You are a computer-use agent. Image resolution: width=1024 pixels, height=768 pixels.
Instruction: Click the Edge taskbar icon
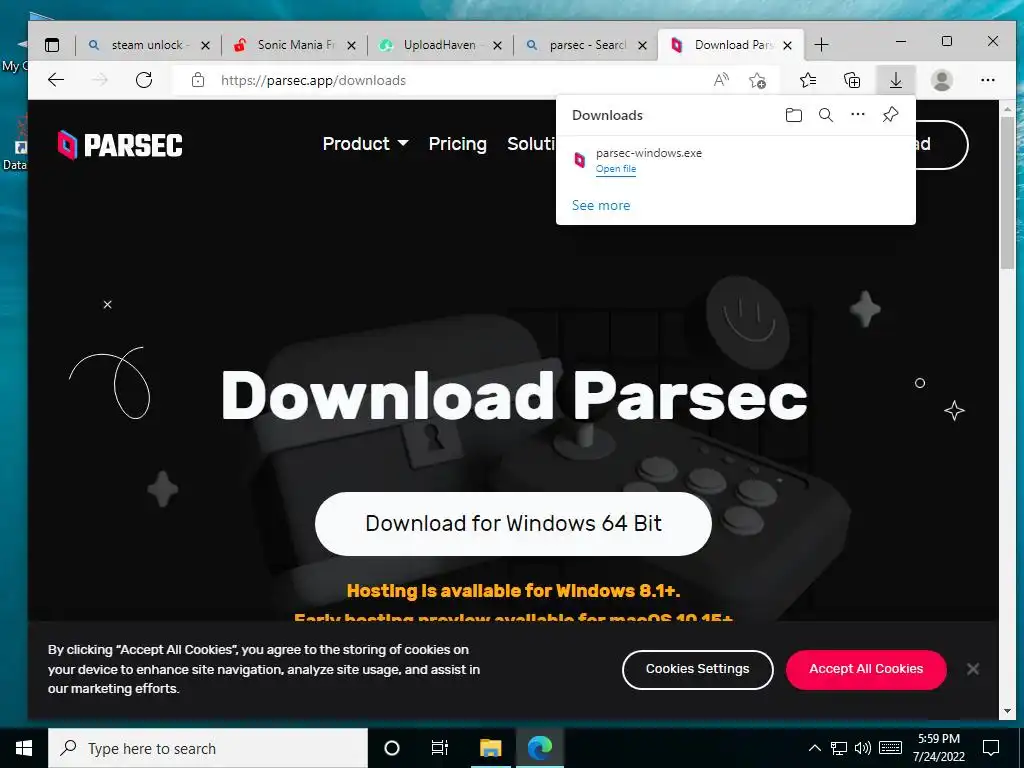click(x=540, y=748)
